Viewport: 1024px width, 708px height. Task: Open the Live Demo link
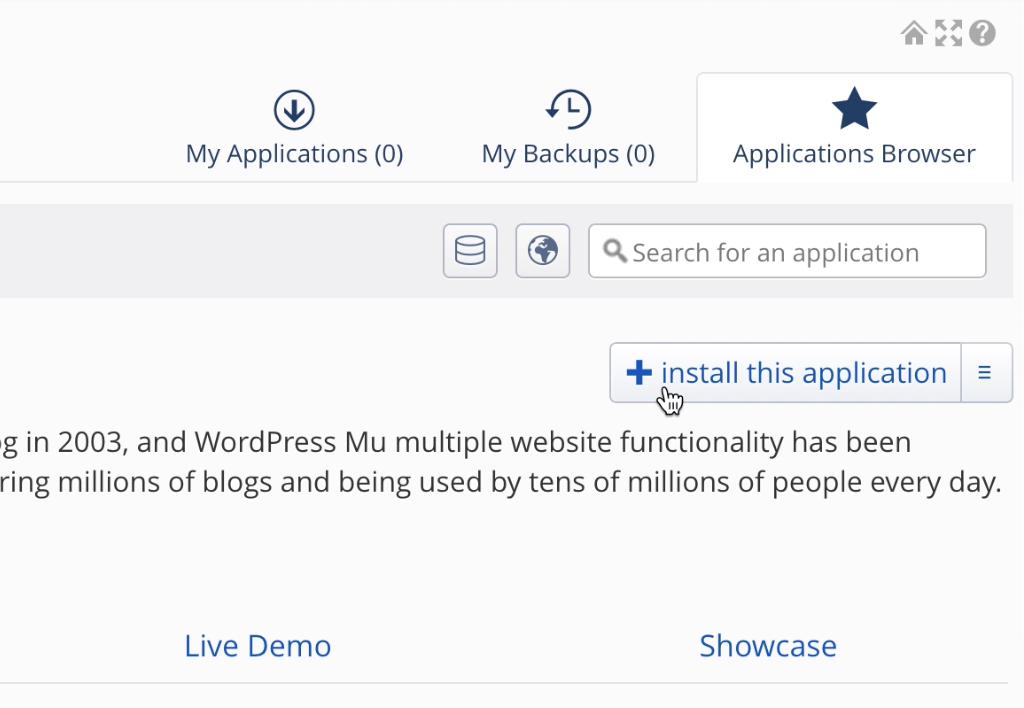(x=258, y=645)
